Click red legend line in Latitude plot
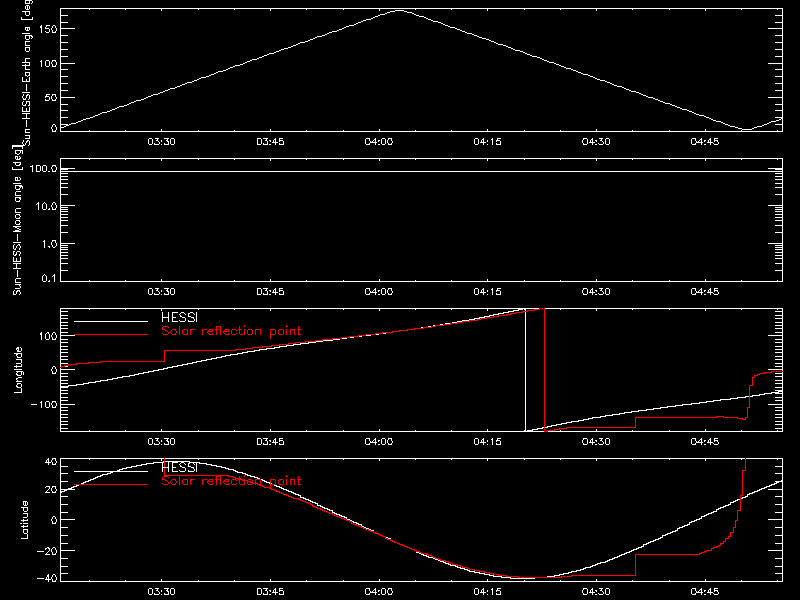The width and height of the screenshot is (800, 600). click(111, 484)
